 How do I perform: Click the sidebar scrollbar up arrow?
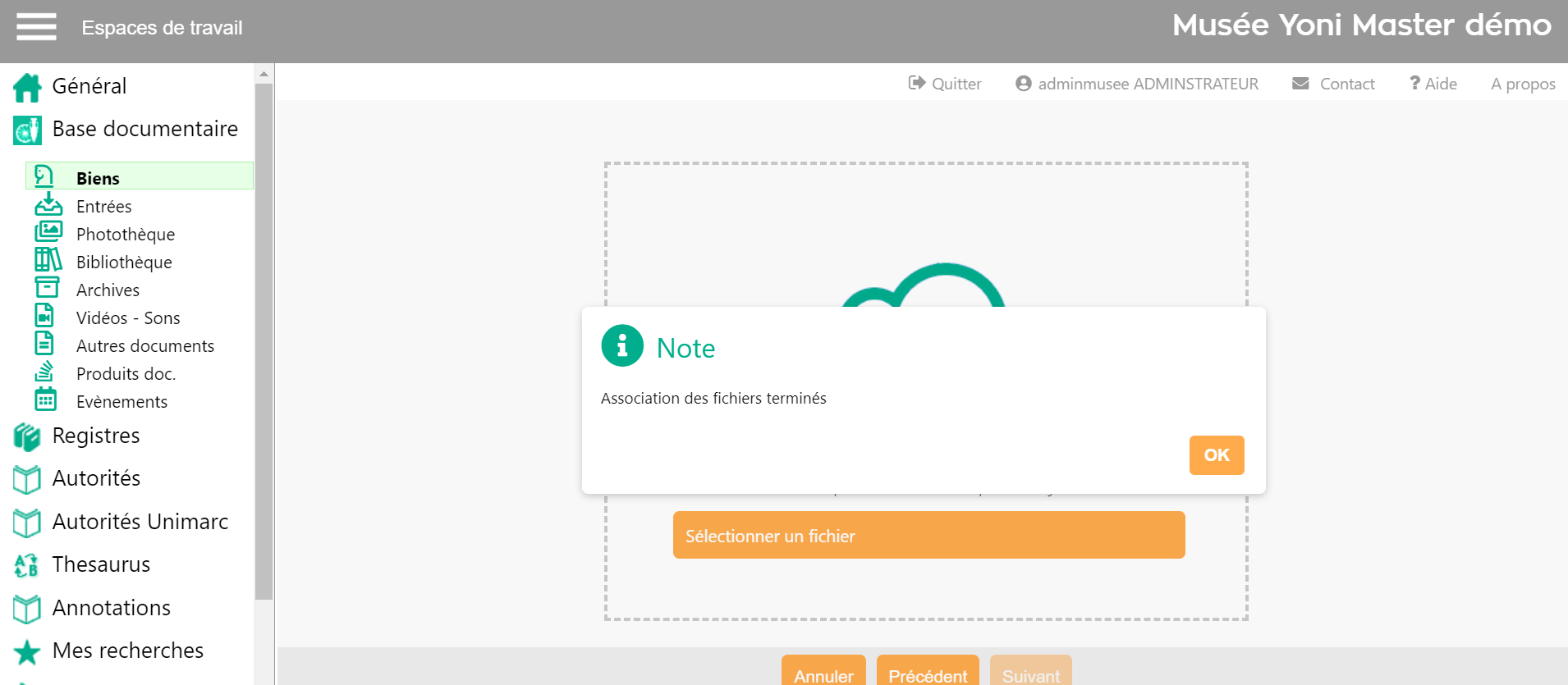click(x=264, y=74)
